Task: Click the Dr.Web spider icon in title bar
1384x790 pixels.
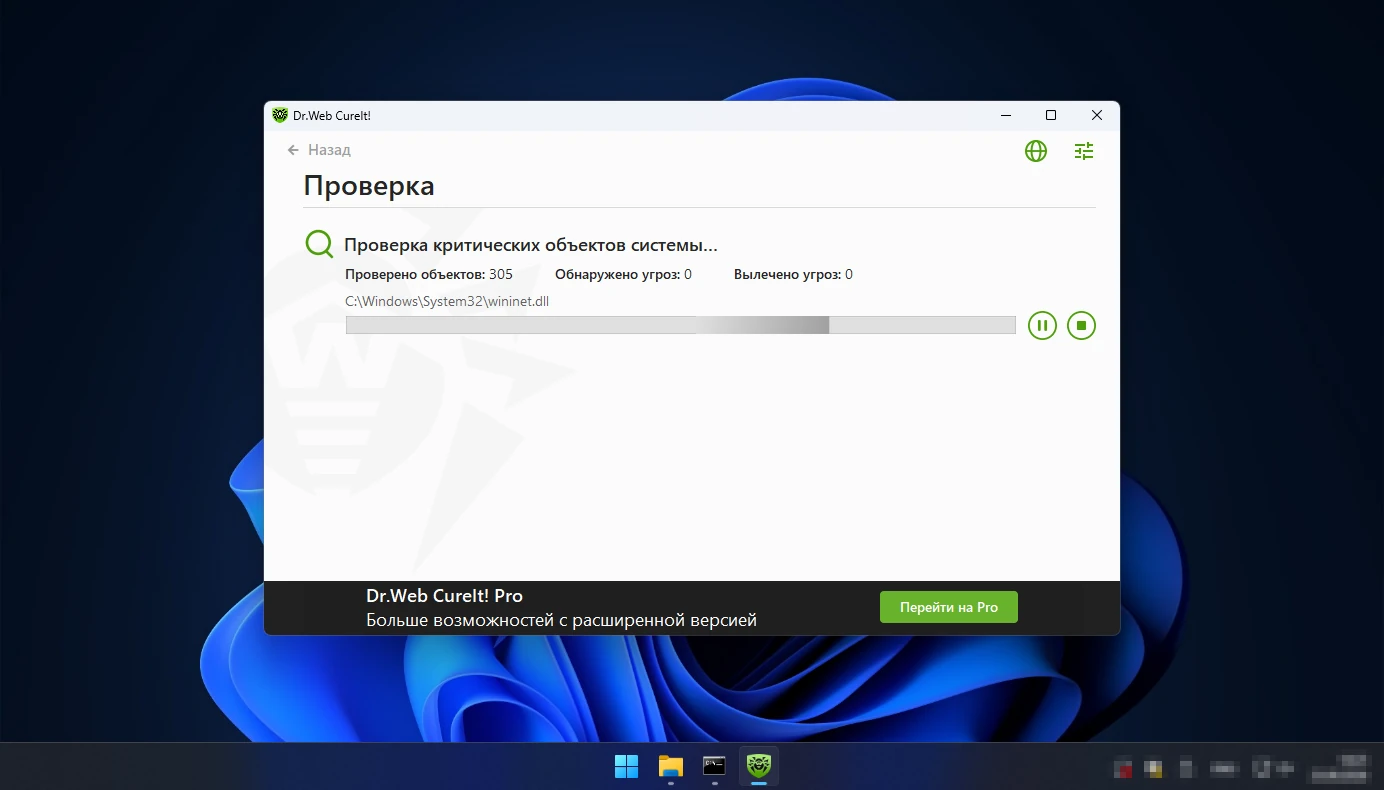Action: [280, 115]
